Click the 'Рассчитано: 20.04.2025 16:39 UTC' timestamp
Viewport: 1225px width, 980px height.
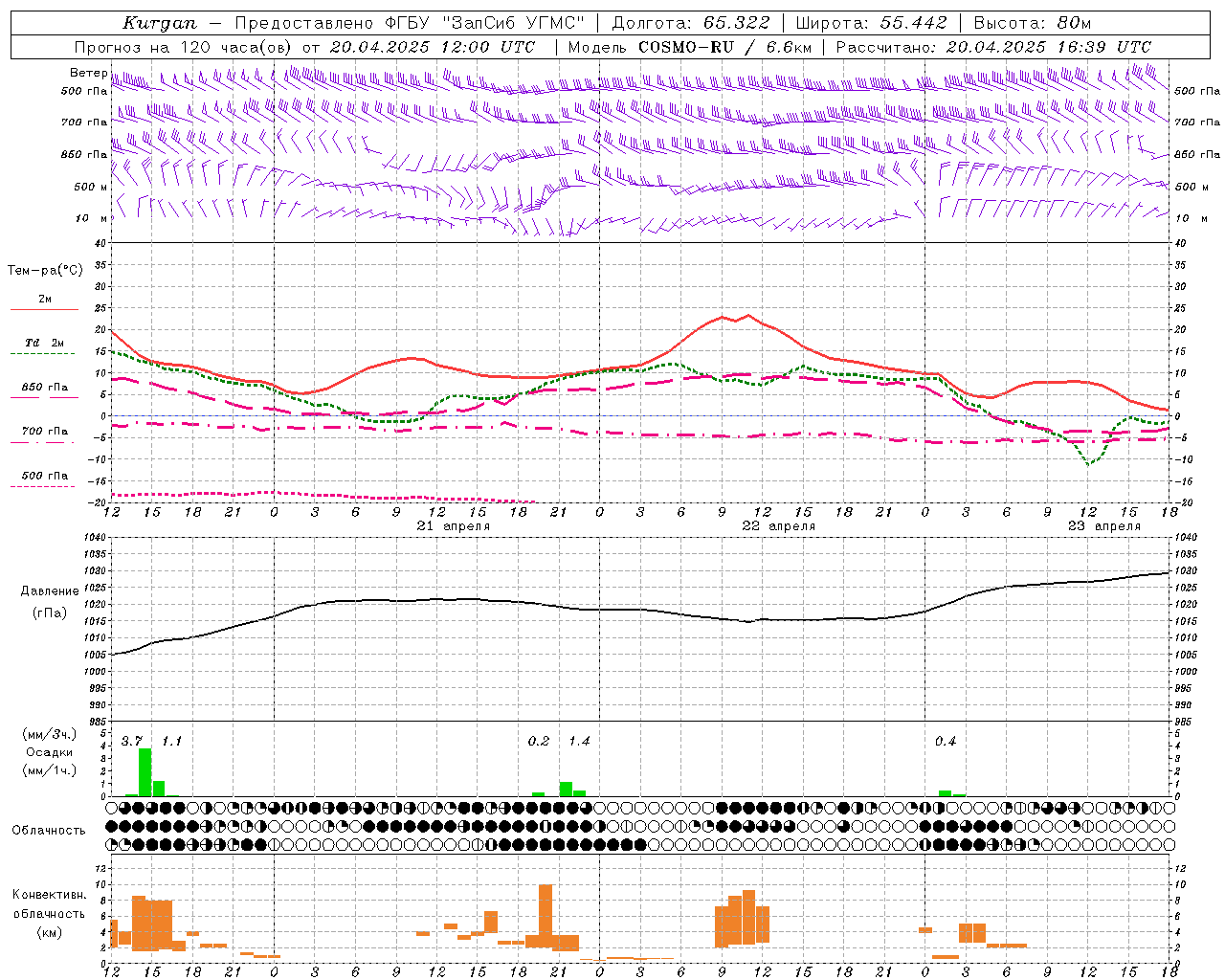(x=993, y=47)
